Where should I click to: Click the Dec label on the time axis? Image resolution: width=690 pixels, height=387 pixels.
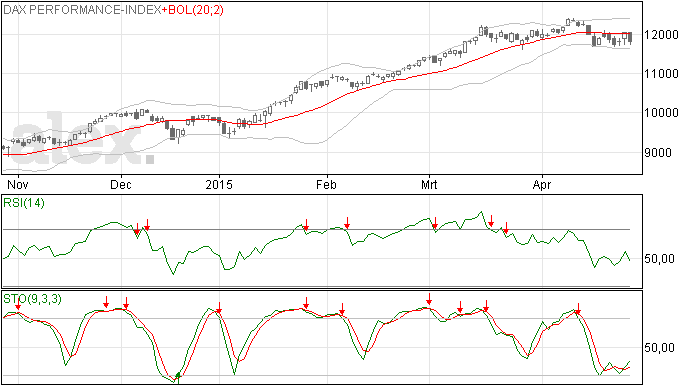point(121,184)
